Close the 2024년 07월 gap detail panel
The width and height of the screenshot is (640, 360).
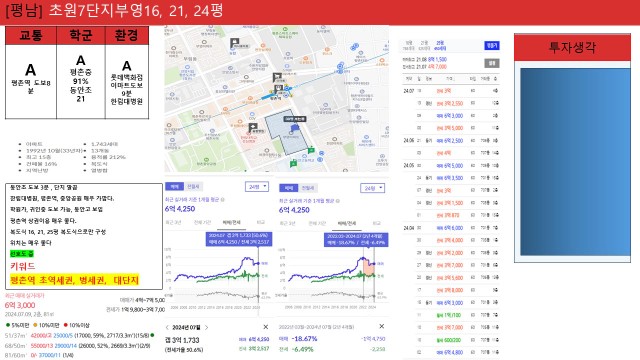pos(266,327)
